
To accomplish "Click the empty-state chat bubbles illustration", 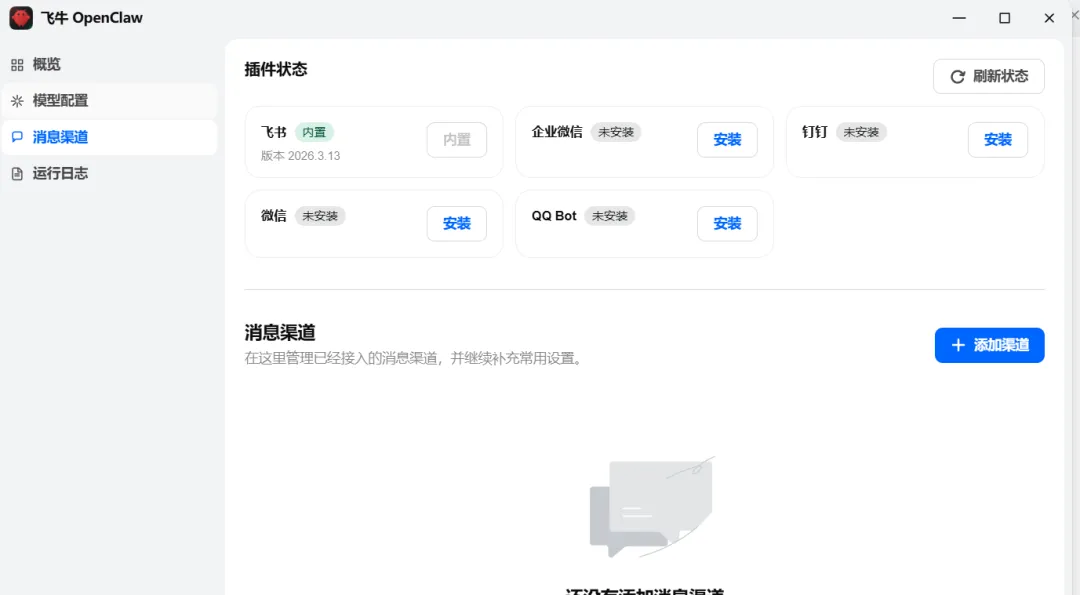I will point(652,507).
